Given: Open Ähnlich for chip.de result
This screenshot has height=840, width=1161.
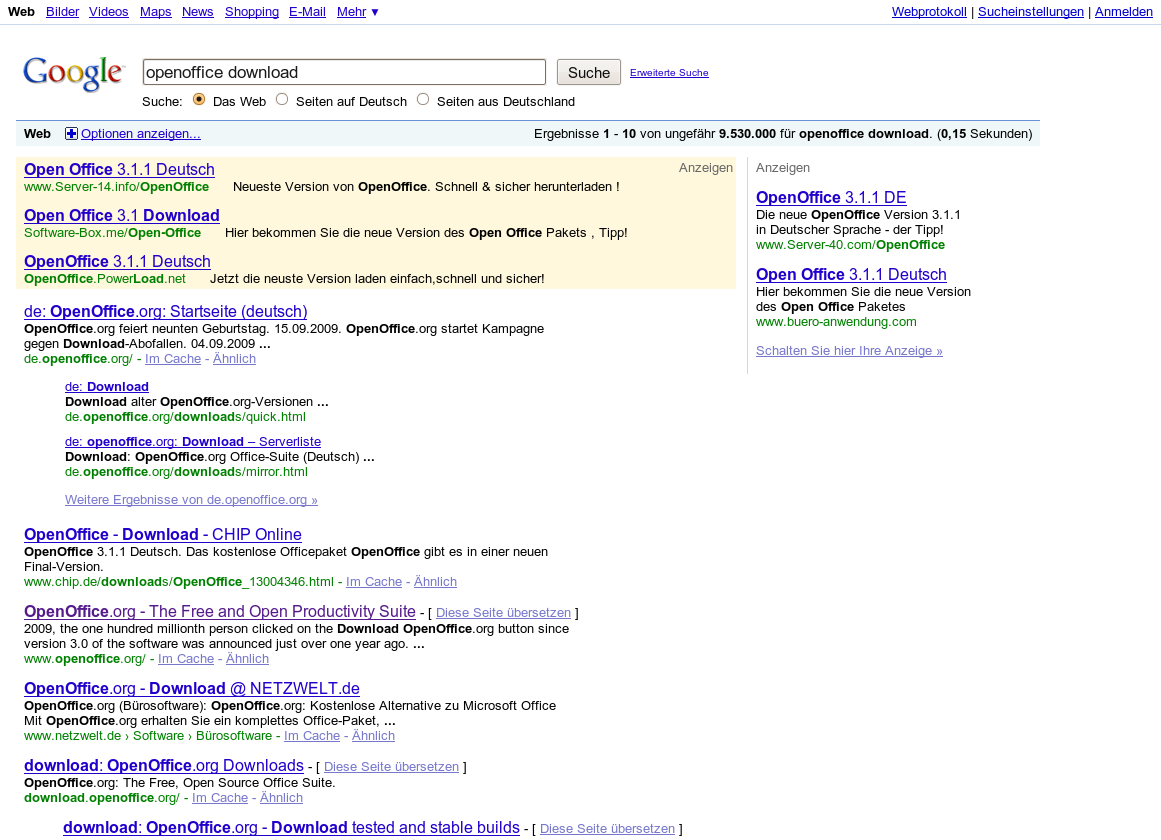Looking at the screenshot, I should [x=435, y=581].
